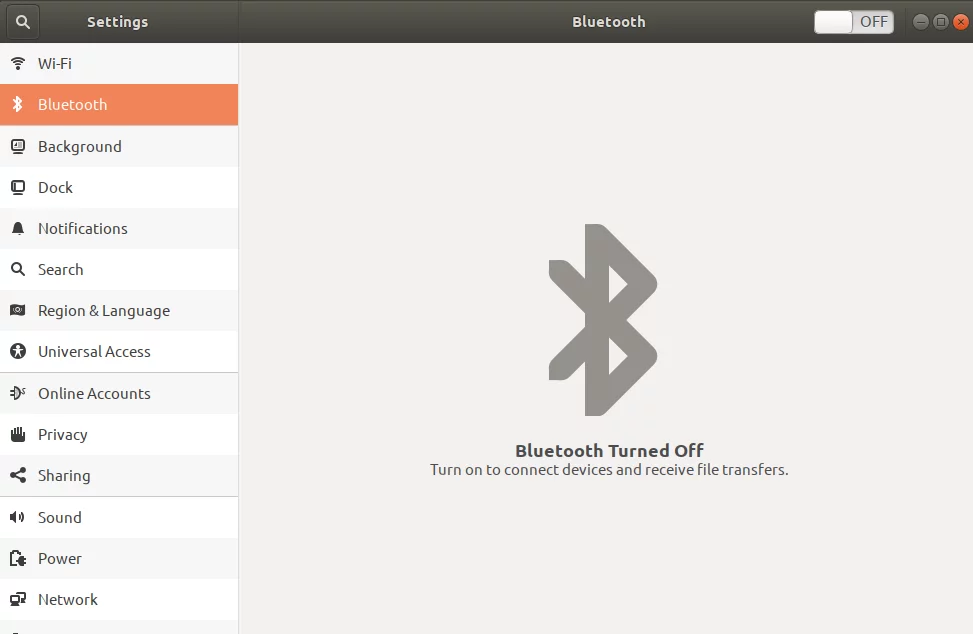973x634 pixels.
Task: Click the Wi-Fi signal icon
Action: [x=18, y=63]
